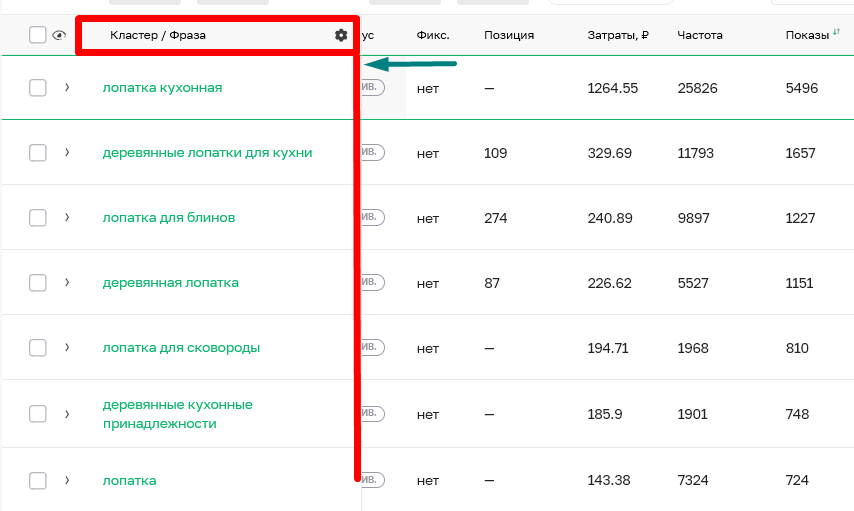Click the position value 87
Image resolution: width=854 pixels, height=511 pixels.
click(x=492, y=283)
